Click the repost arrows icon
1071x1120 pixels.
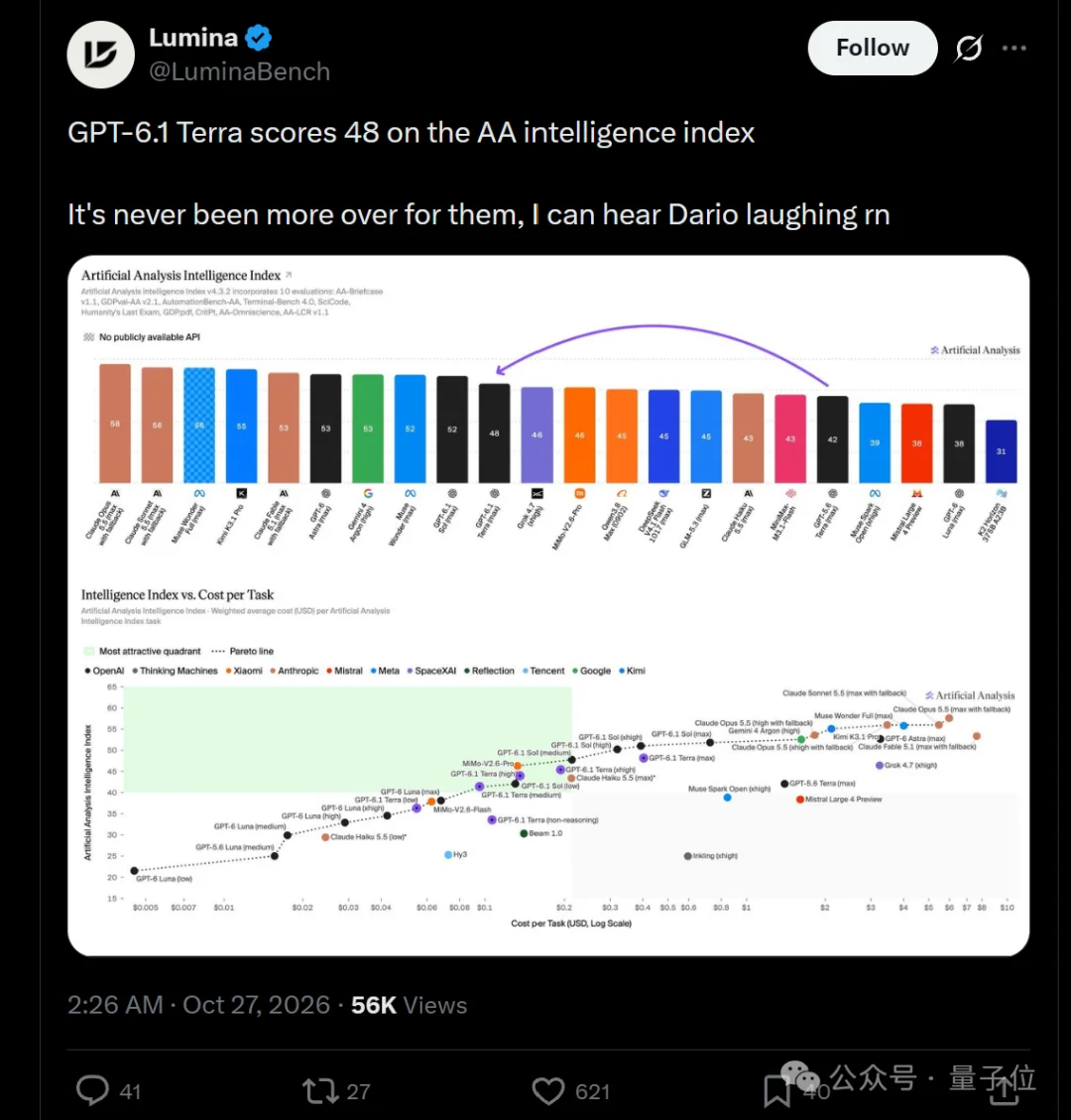(x=320, y=1090)
